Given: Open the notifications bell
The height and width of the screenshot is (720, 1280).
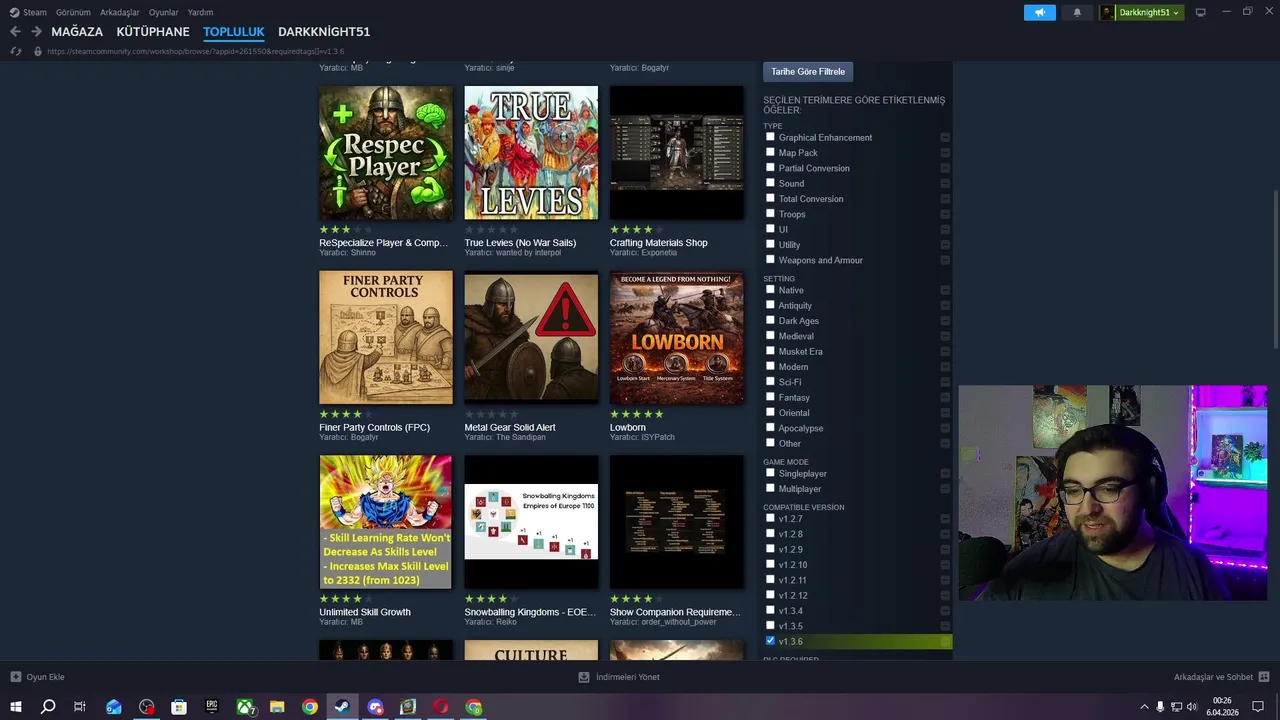Looking at the screenshot, I should click(x=1077, y=12).
